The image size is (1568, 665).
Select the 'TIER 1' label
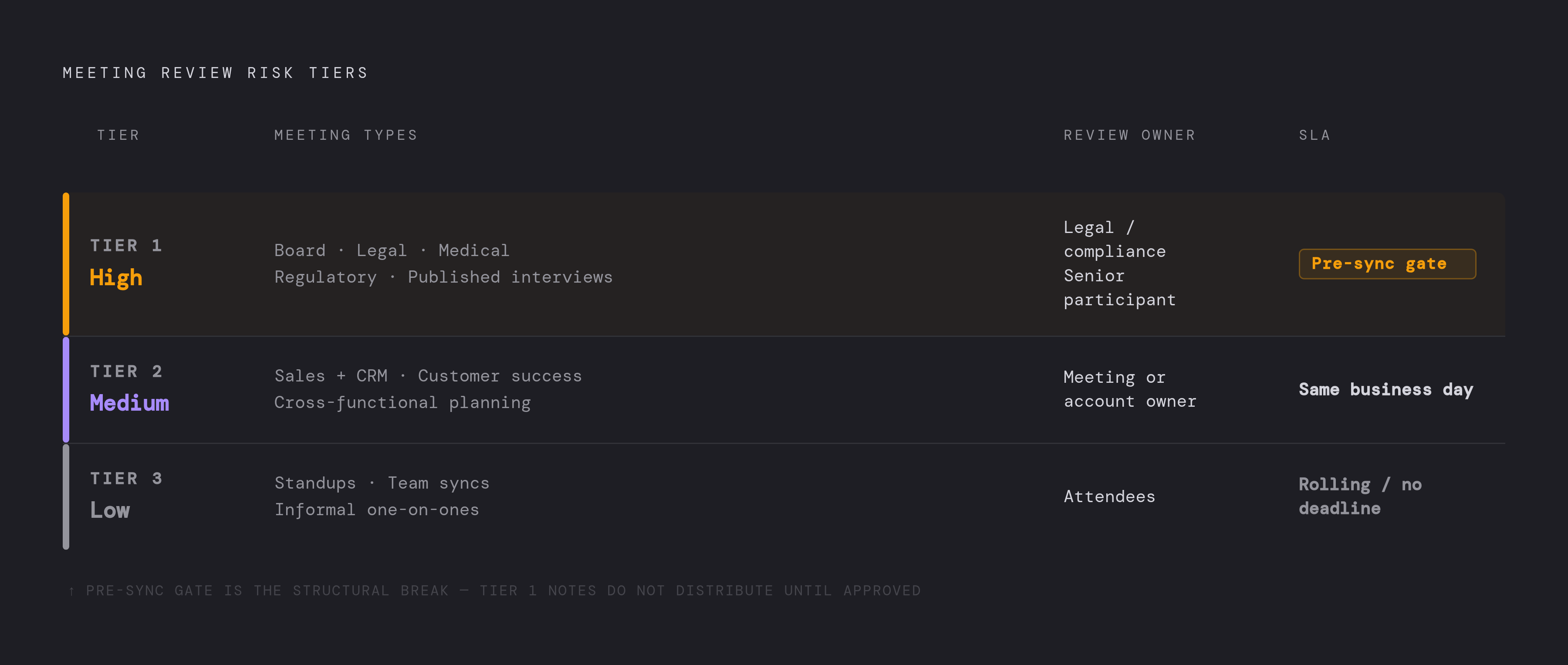[x=126, y=245]
